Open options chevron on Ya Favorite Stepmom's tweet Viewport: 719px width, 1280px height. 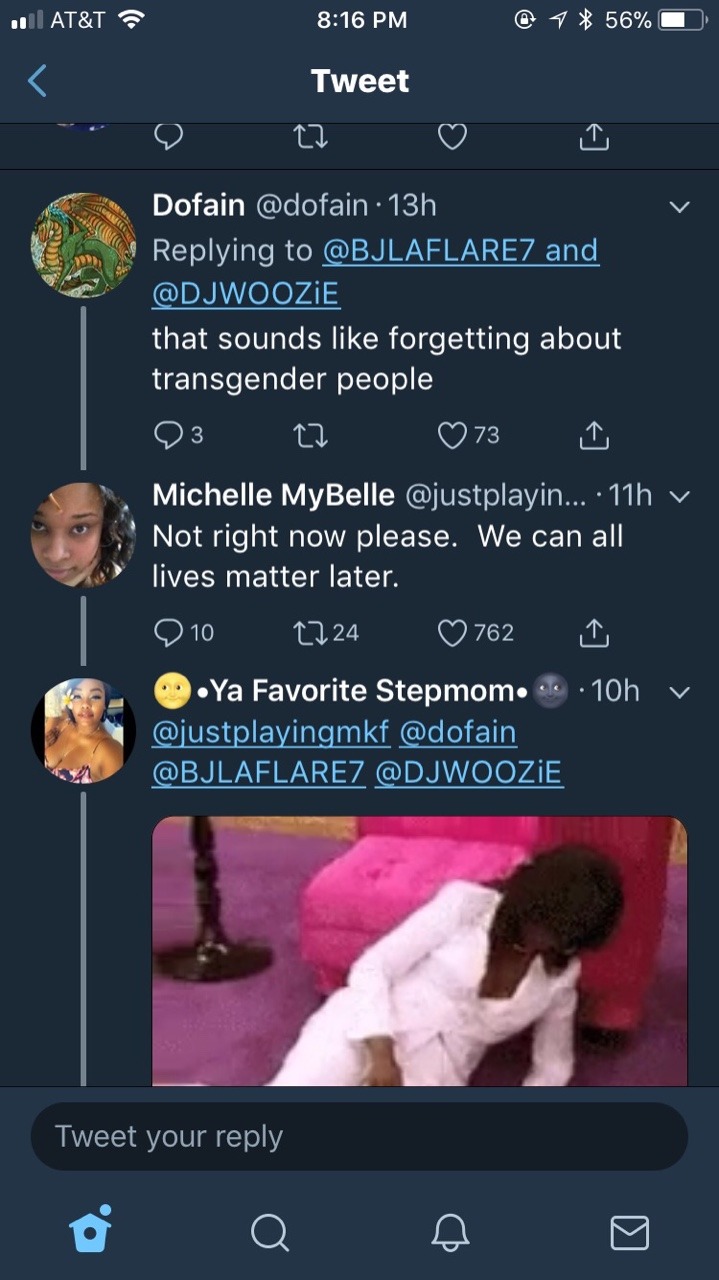pyautogui.click(x=679, y=692)
